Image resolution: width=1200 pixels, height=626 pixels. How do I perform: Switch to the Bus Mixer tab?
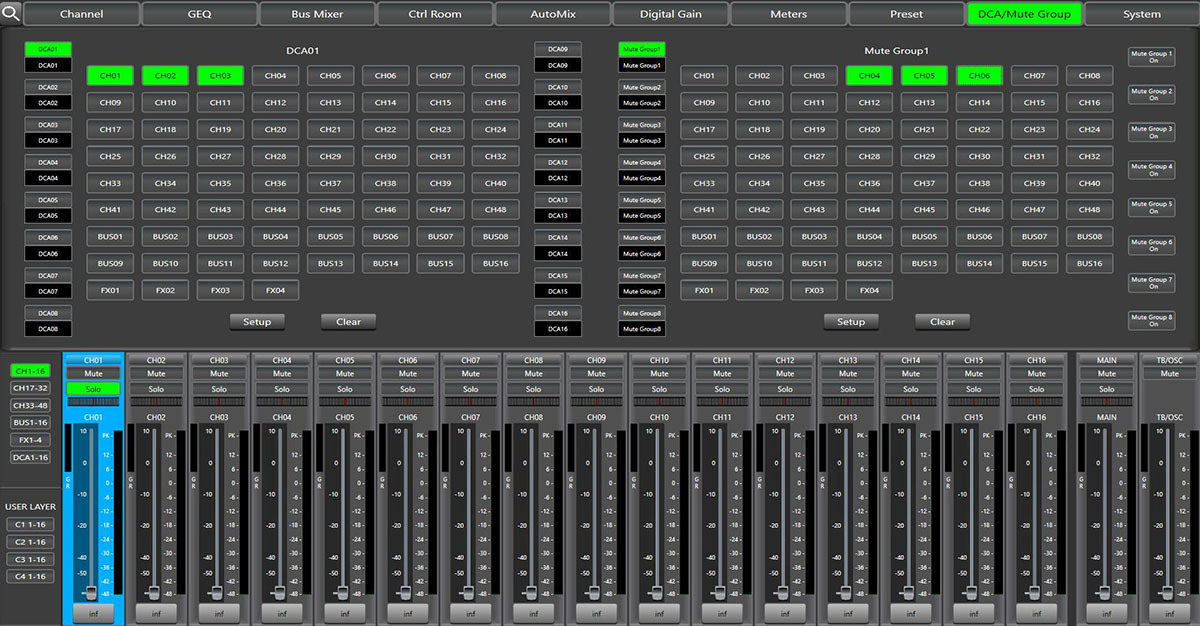click(x=315, y=14)
